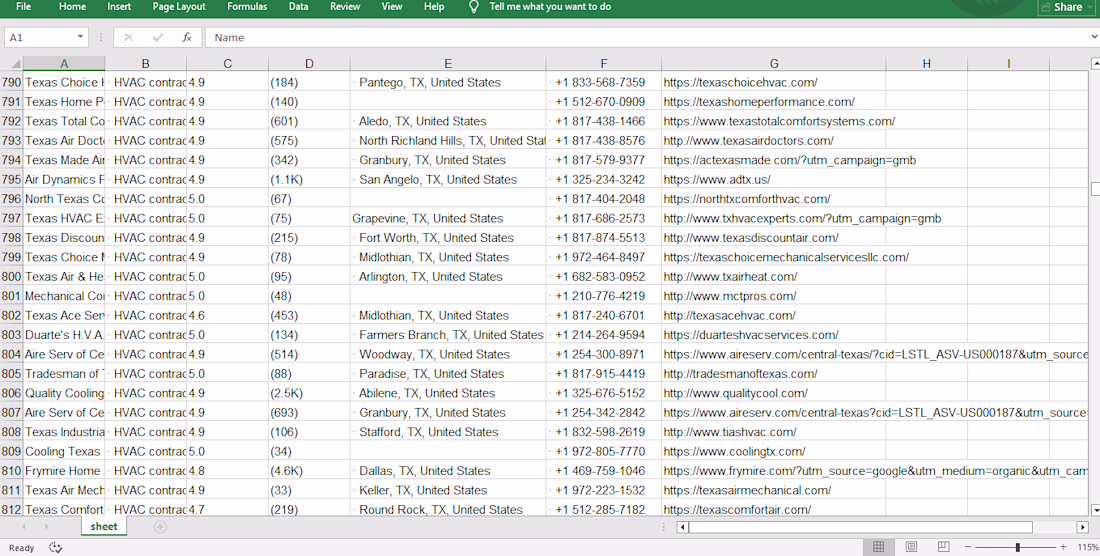Click the sheet tab named sheet
This screenshot has width=1100, height=556.
[x=104, y=527]
